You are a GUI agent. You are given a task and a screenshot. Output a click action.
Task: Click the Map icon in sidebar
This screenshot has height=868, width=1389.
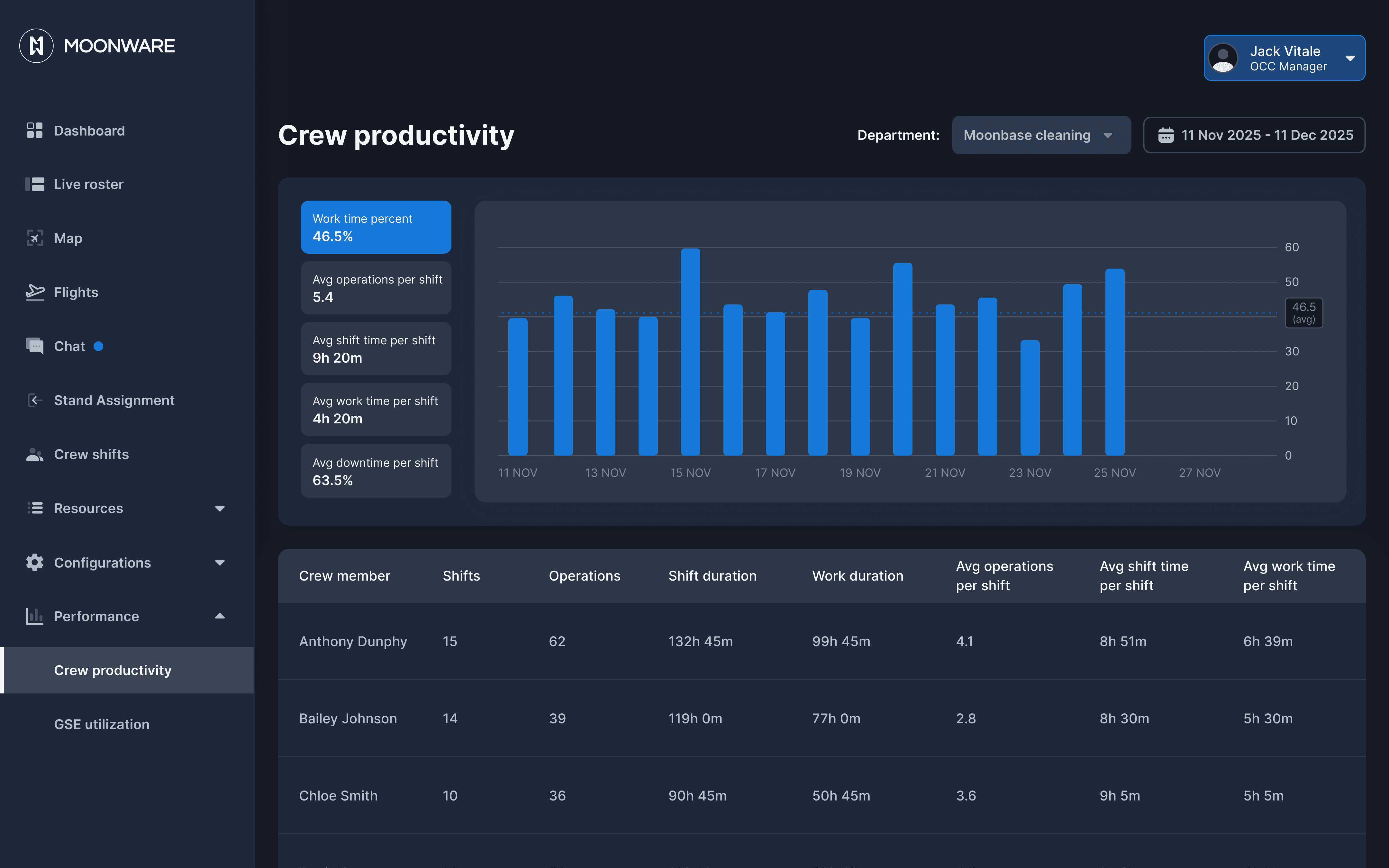pyautogui.click(x=34, y=238)
